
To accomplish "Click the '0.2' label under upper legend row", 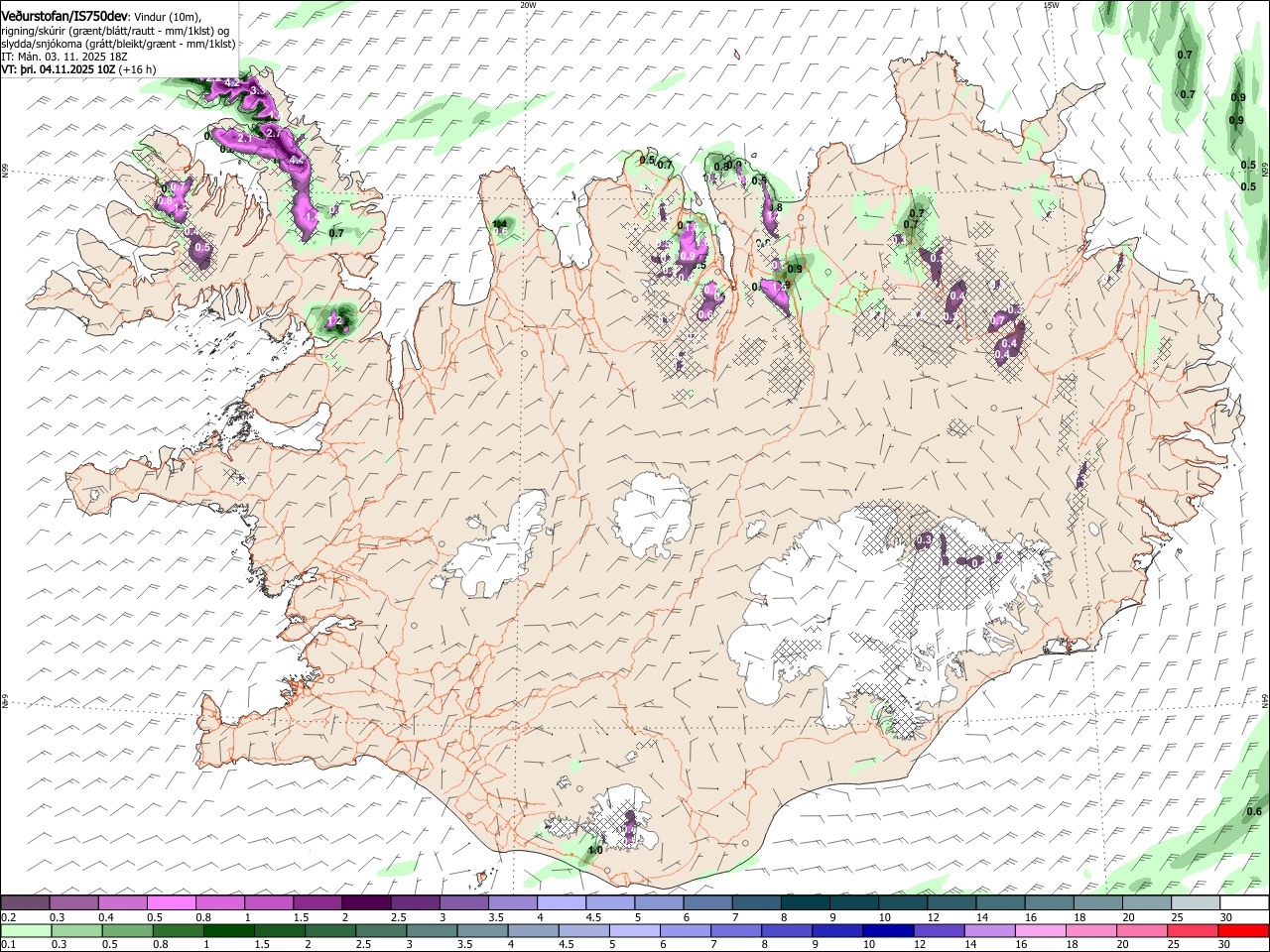I will click(8, 917).
